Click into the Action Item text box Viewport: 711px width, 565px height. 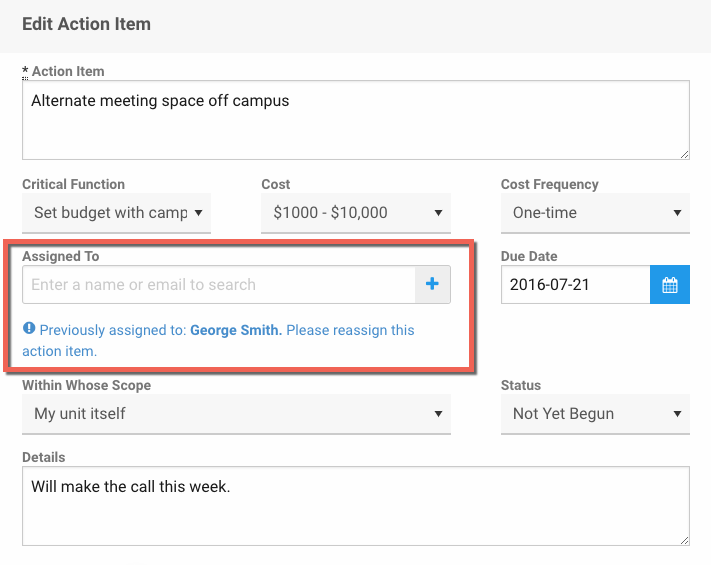coord(355,120)
